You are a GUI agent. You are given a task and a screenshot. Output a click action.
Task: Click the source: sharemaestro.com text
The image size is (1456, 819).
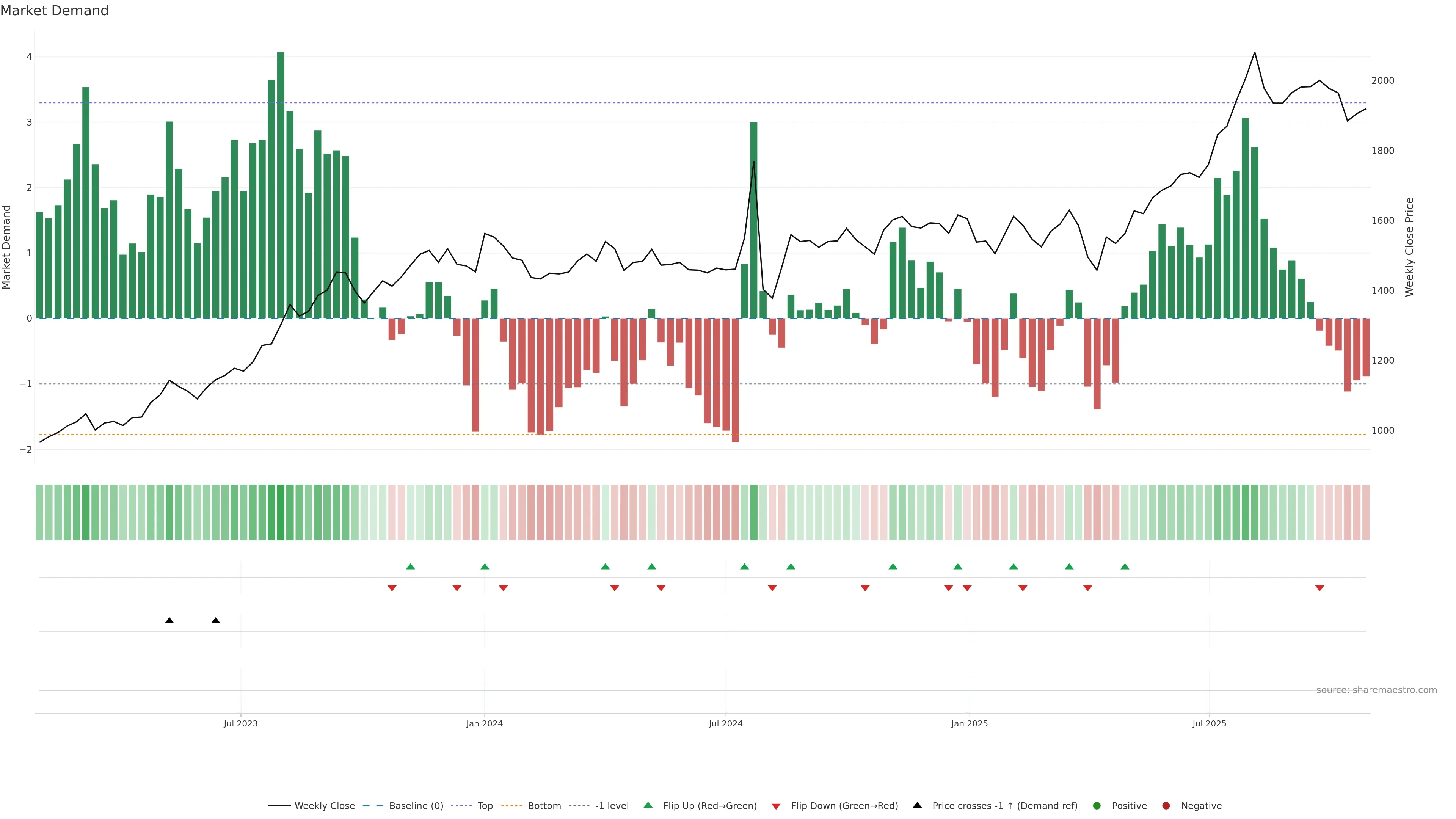pos(1376,690)
